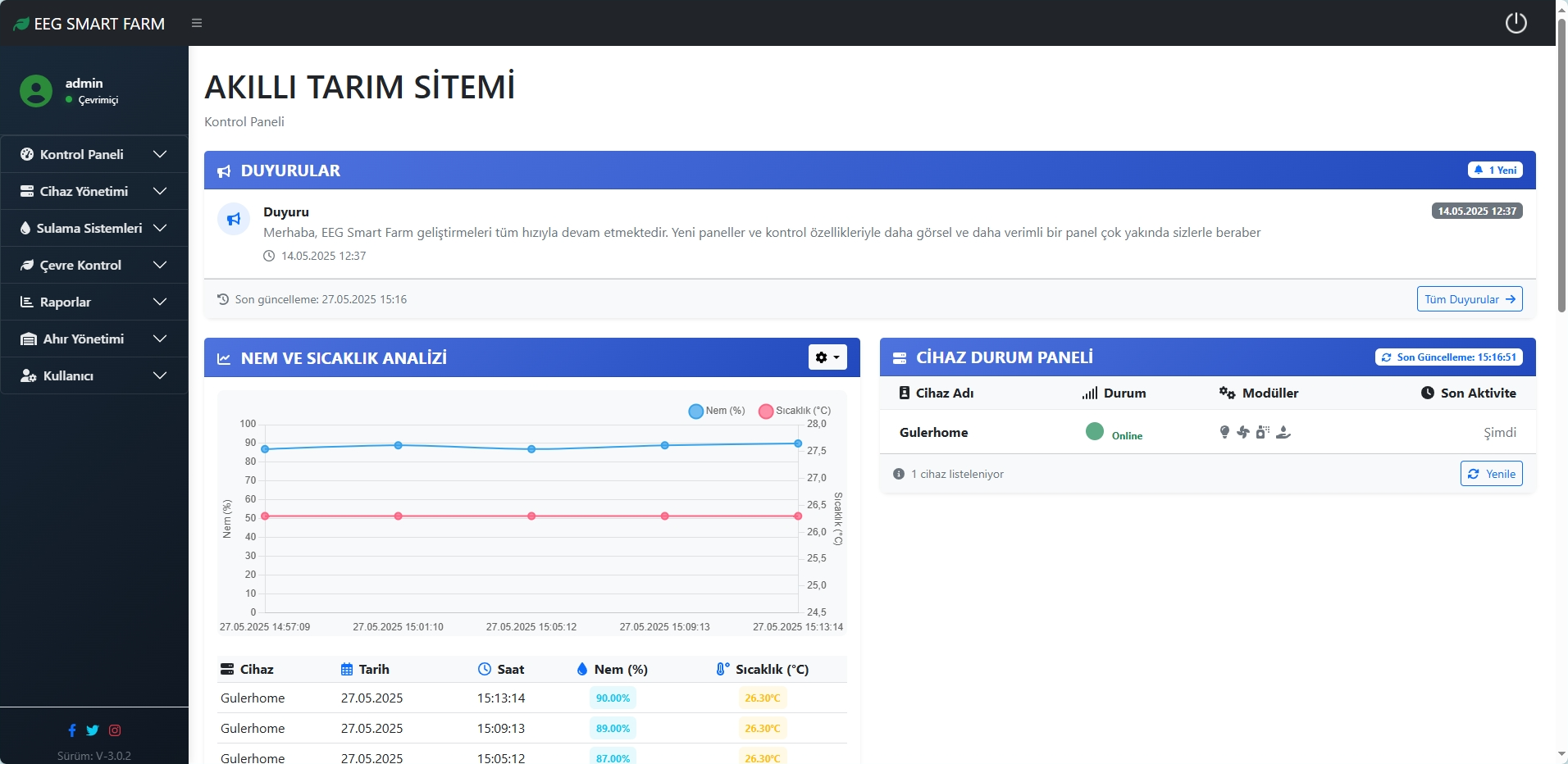
Task: Click the 1 Yeni notification badge
Action: tap(1495, 170)
